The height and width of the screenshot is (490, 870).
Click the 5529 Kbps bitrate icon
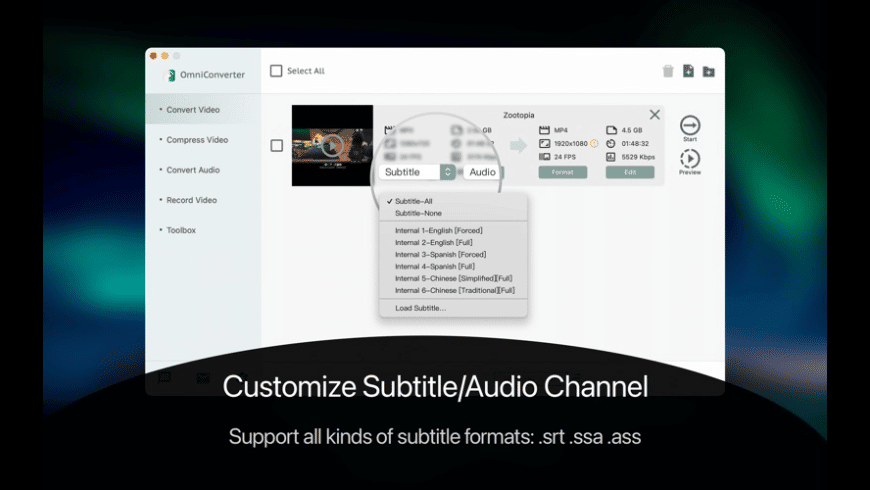pyautogui.click(x=611, y=157)
